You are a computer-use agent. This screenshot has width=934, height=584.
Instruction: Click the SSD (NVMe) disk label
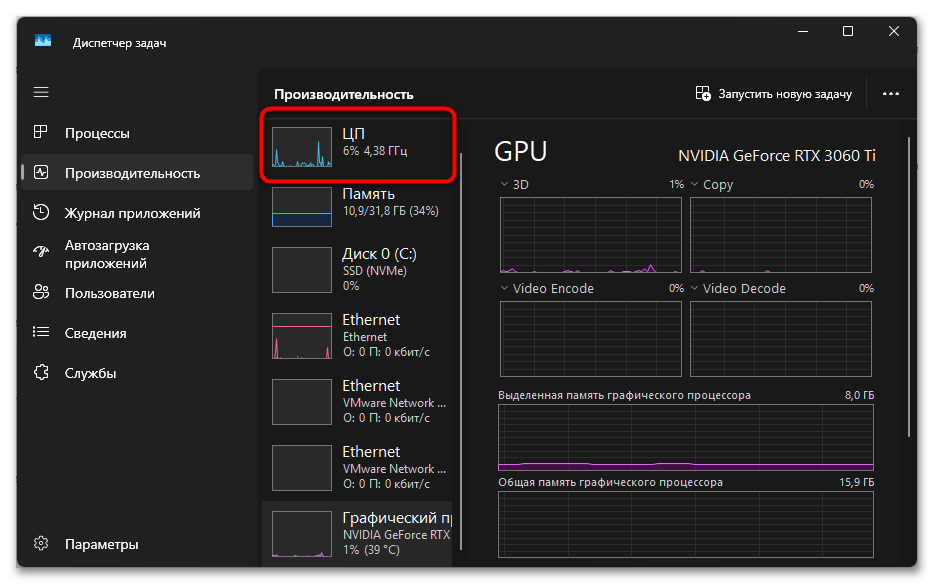pos(375,271)
